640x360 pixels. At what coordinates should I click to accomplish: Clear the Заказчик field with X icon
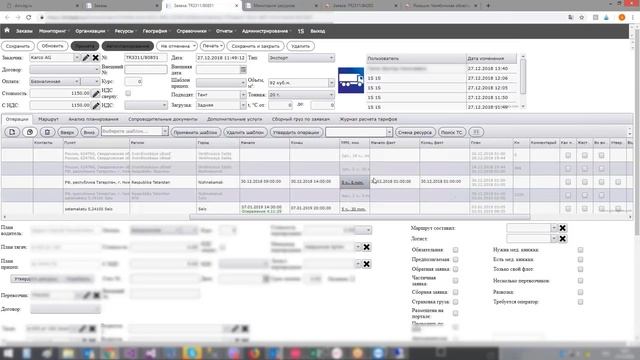pyautogui.click(x=96, y=58)
